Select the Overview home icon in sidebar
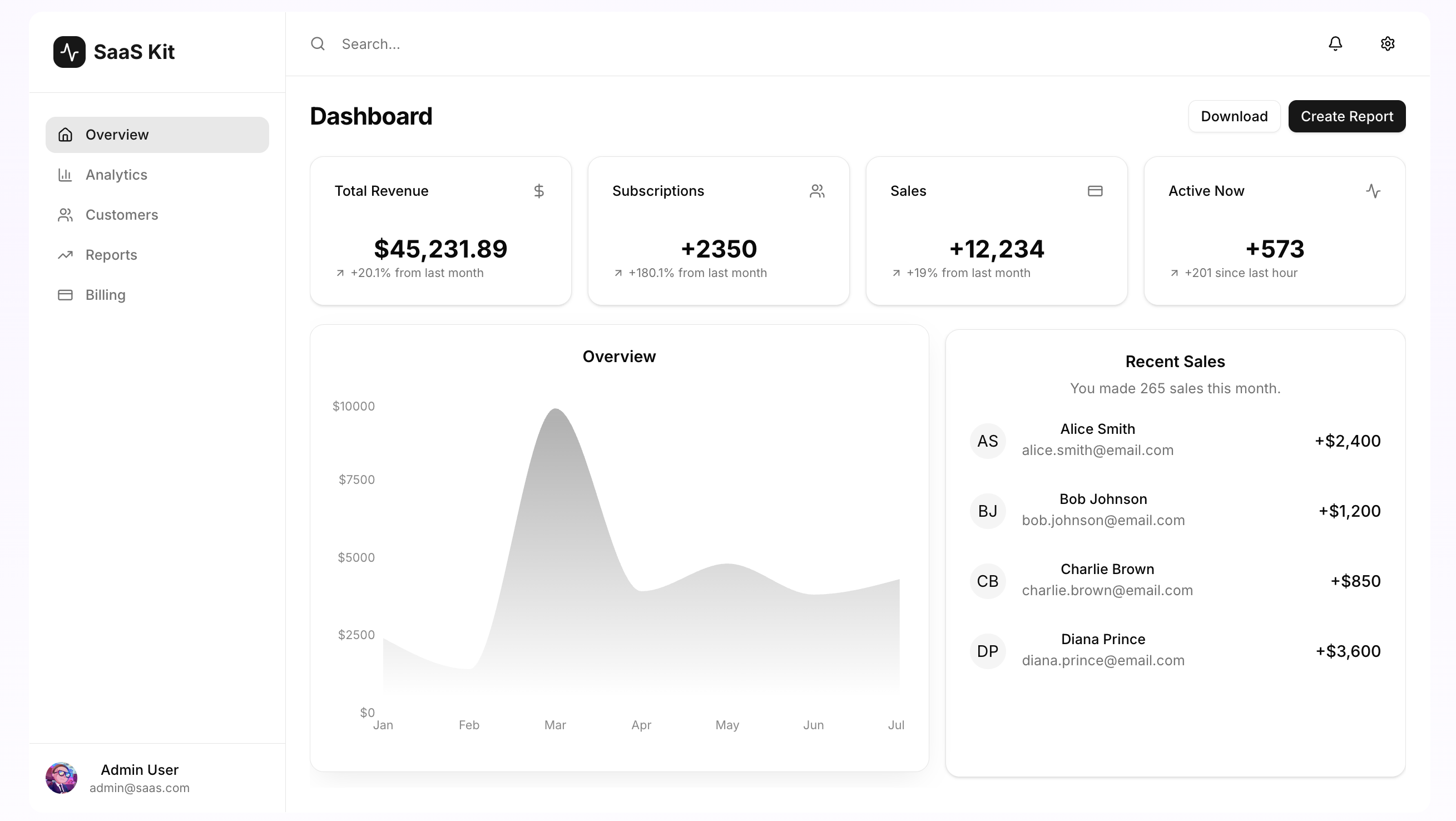This screenshot has width=1456, height=821. tap(65, 135)
